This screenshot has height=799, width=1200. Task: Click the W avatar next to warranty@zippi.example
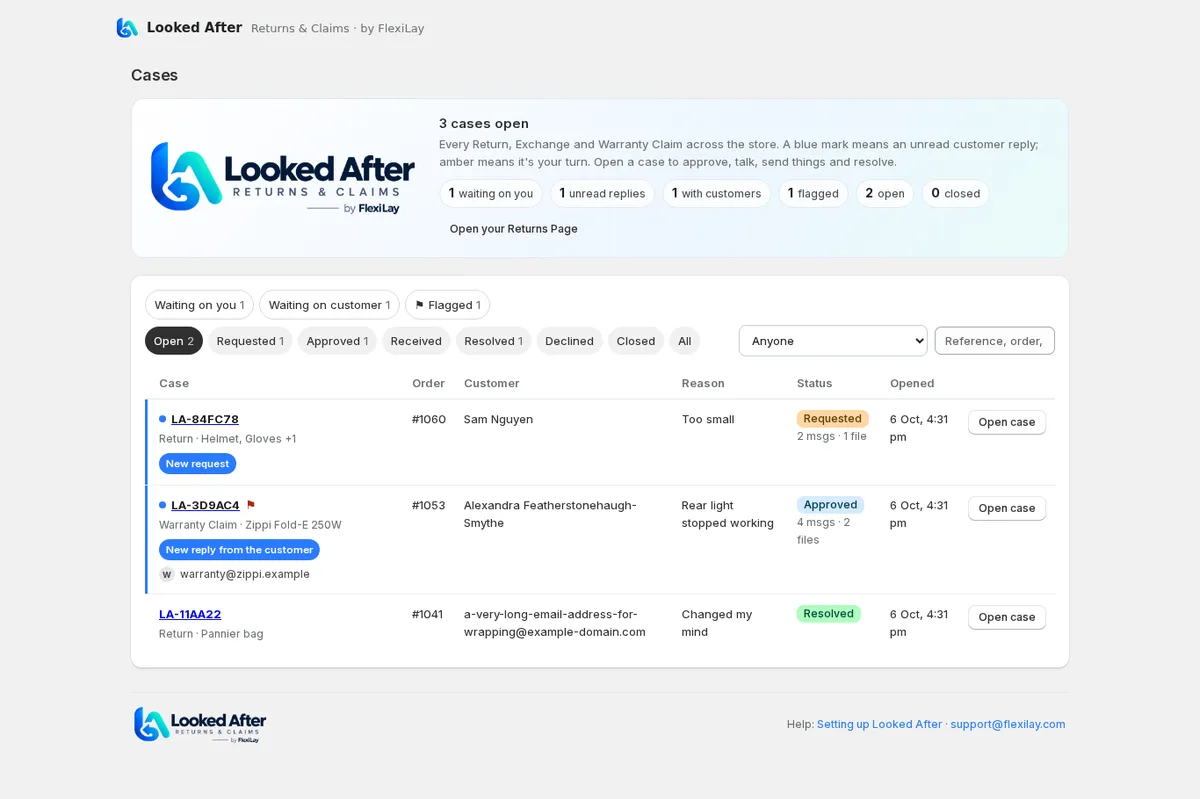pos(167,574)
